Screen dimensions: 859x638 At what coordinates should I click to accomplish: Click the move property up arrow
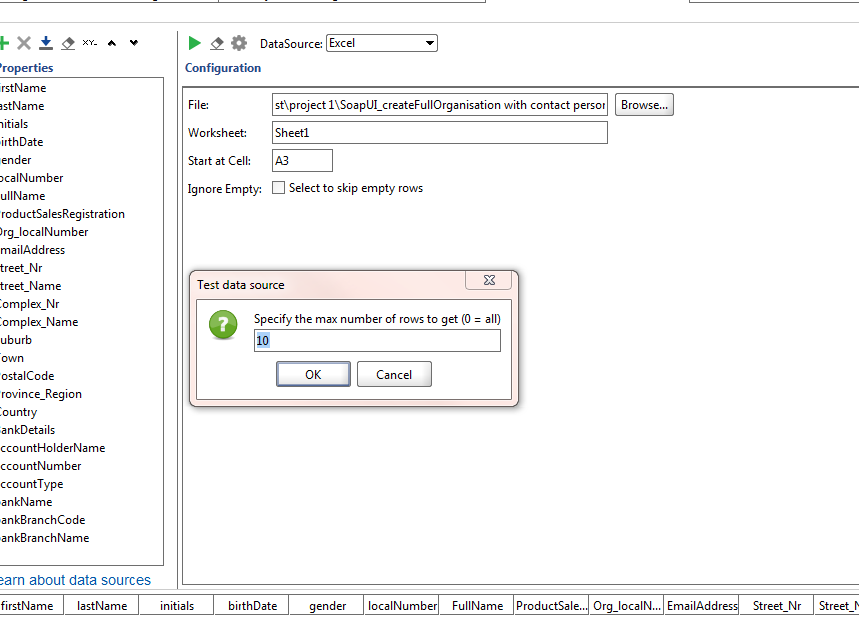pos(112,43)
